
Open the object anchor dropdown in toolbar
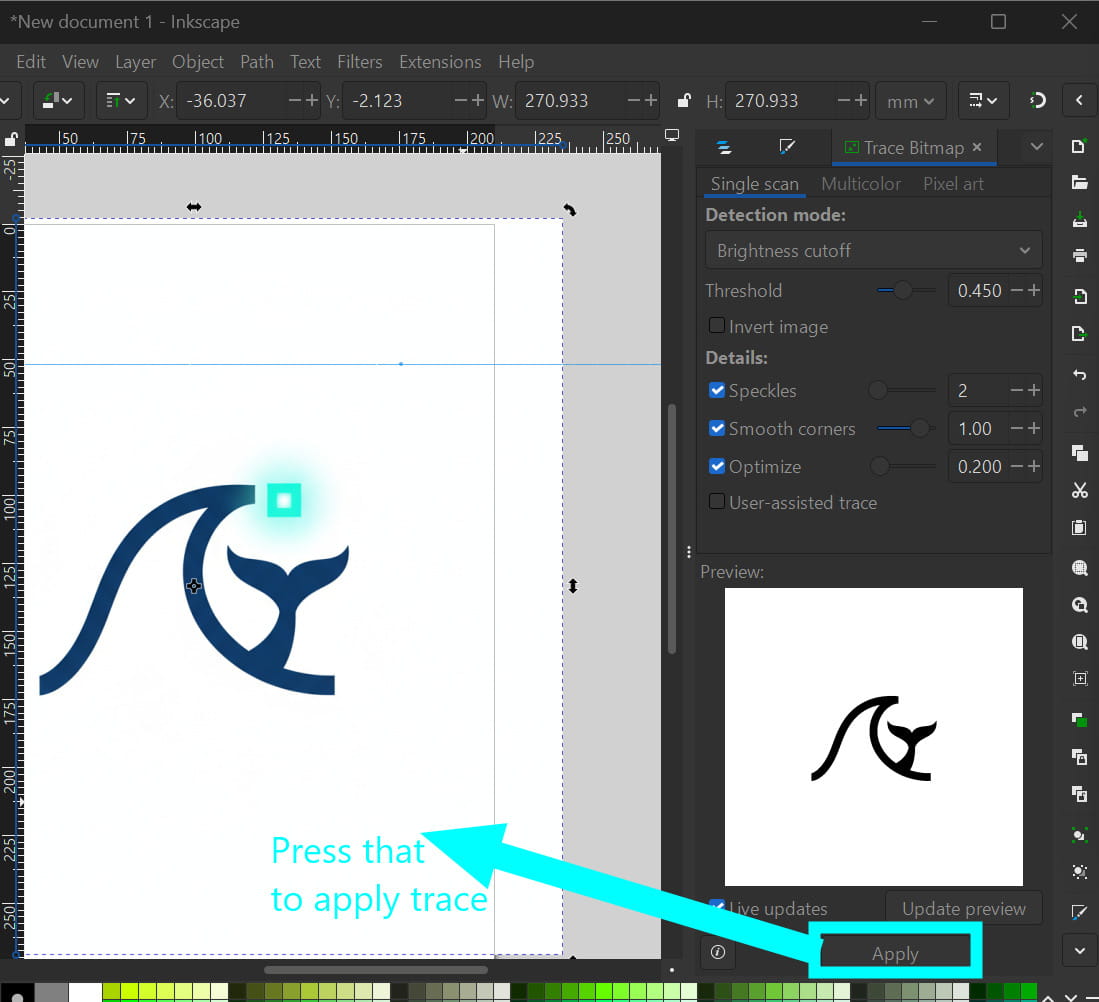click(57, 101)
